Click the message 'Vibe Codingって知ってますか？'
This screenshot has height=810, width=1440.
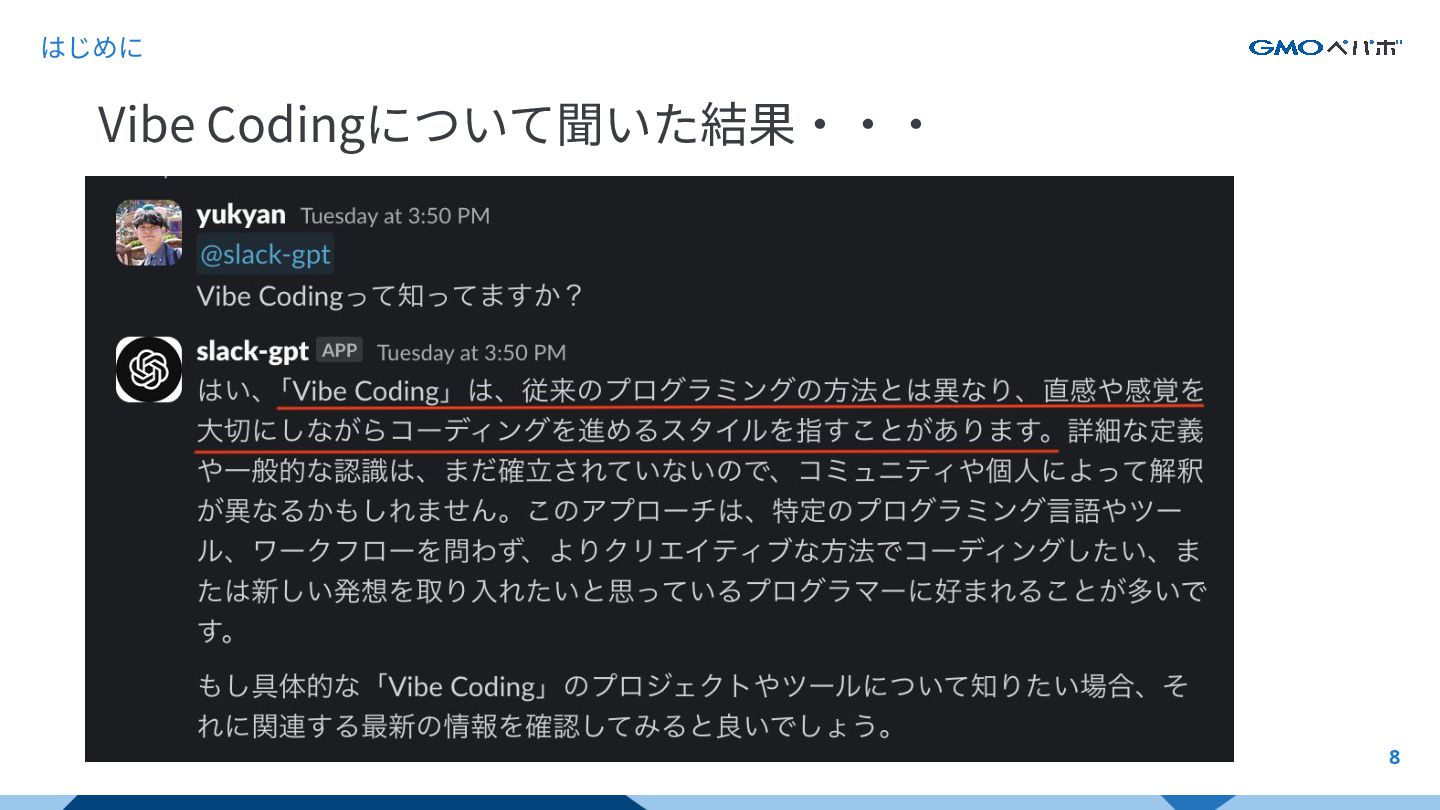click(390, 297)
